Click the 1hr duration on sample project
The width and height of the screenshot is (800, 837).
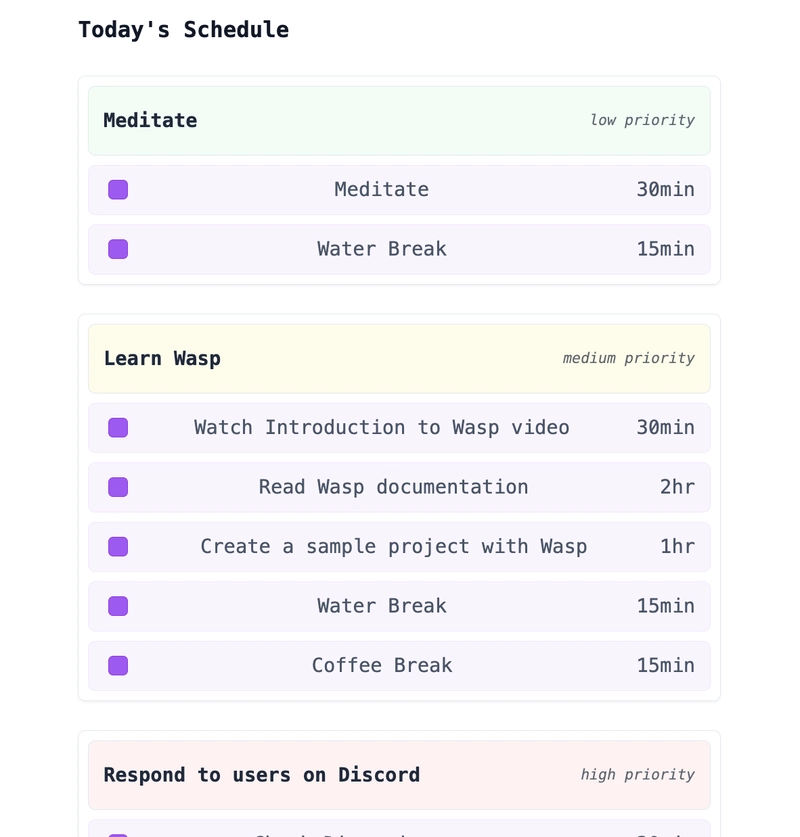point(677,547)
